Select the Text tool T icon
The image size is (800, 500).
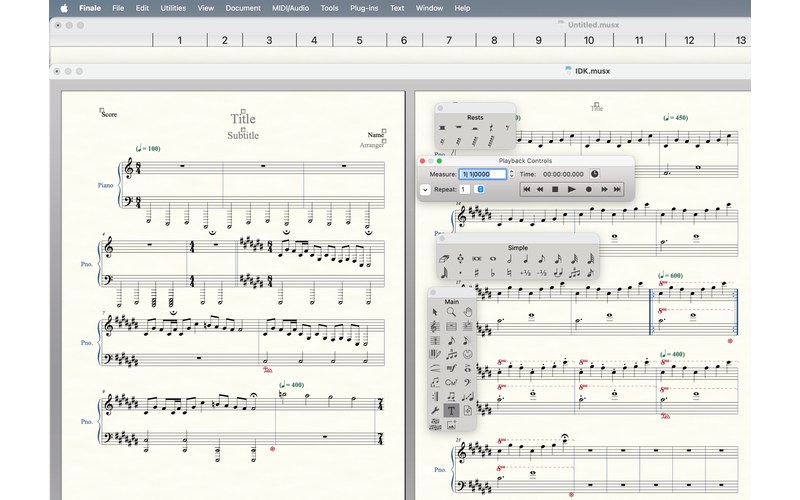pyautogui.click(x=451, y=410)
